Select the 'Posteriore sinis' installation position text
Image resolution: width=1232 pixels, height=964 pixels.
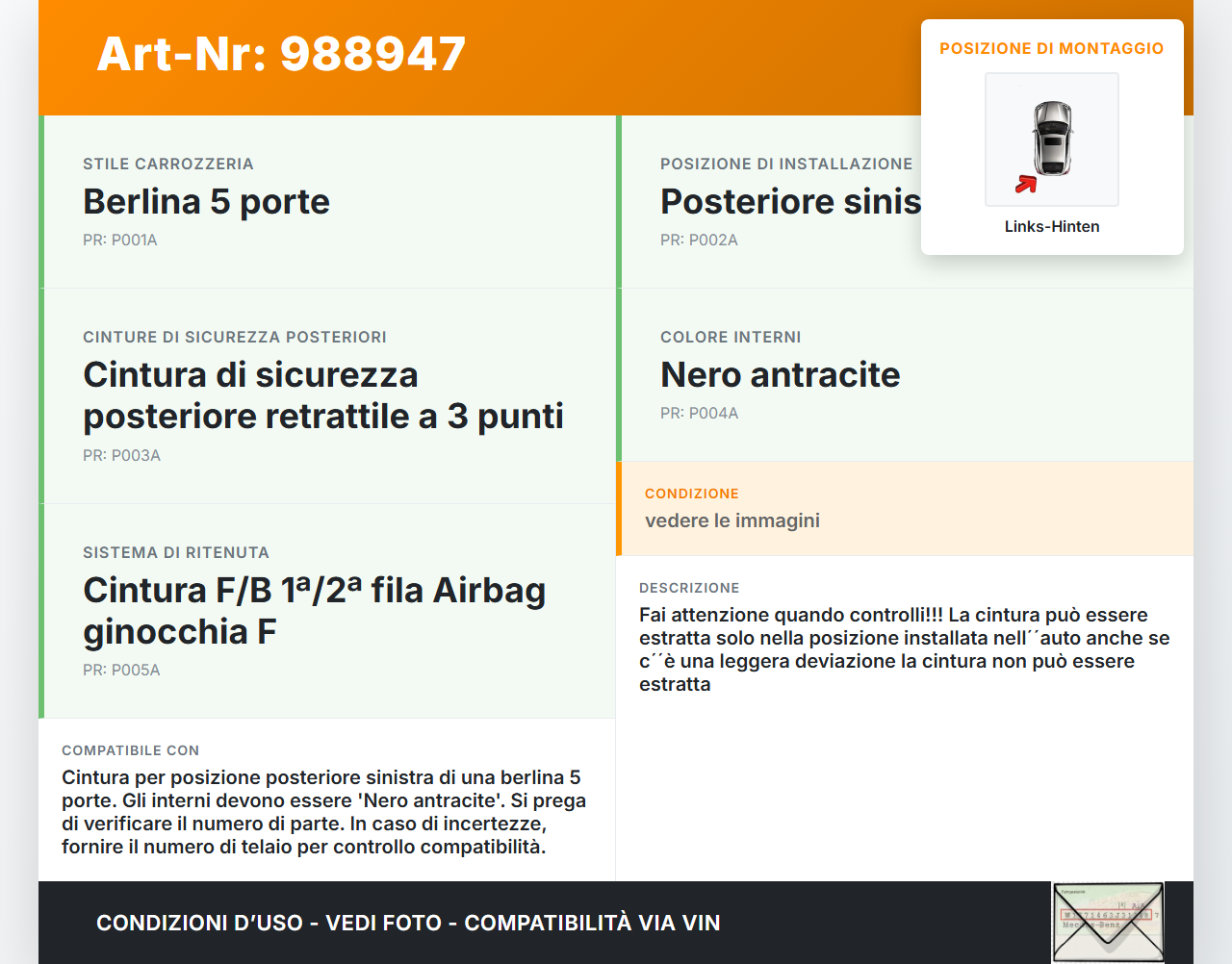click(789, 202)
